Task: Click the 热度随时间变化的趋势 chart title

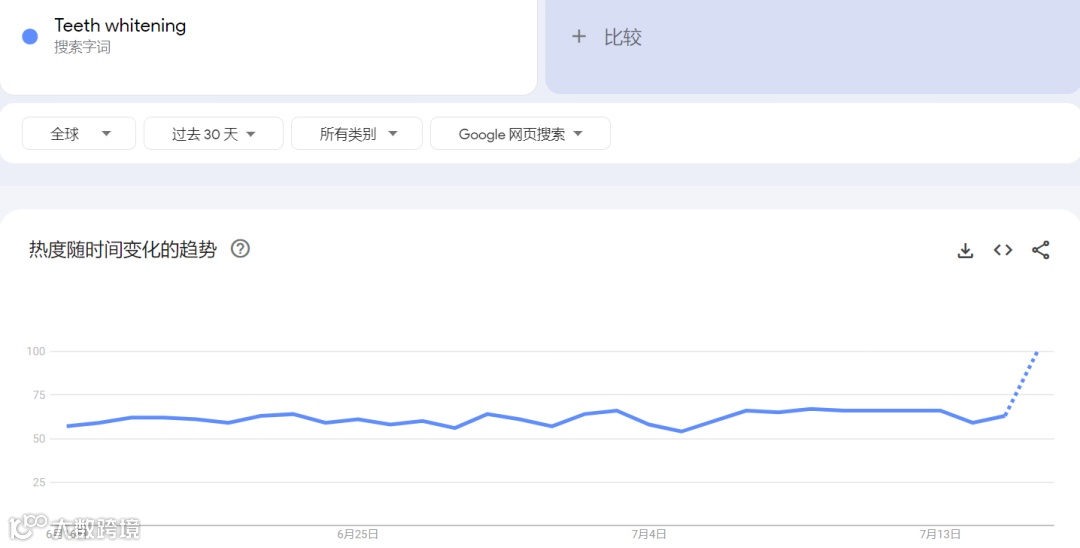Action: [123, 249]
